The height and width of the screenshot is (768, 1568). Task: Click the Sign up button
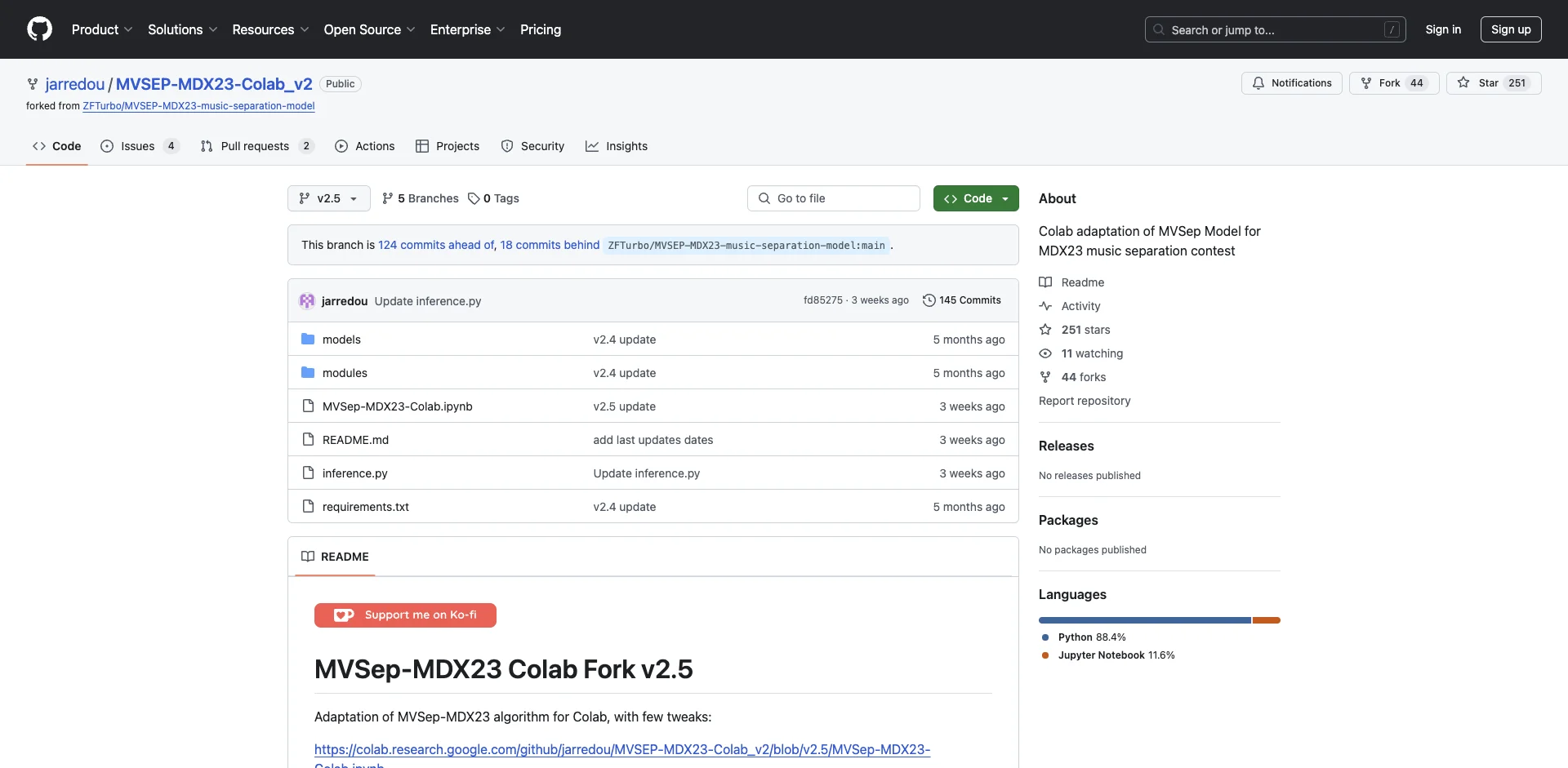tap(1511, 29)
